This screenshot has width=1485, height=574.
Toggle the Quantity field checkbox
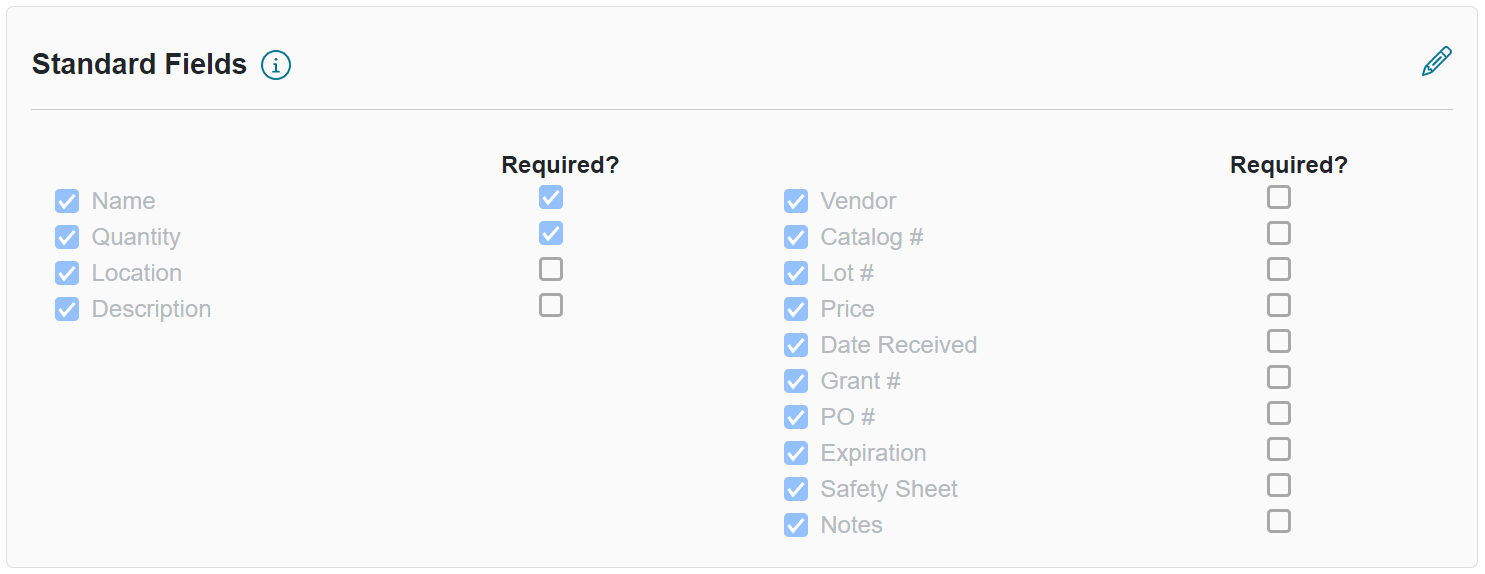(67, 237)
